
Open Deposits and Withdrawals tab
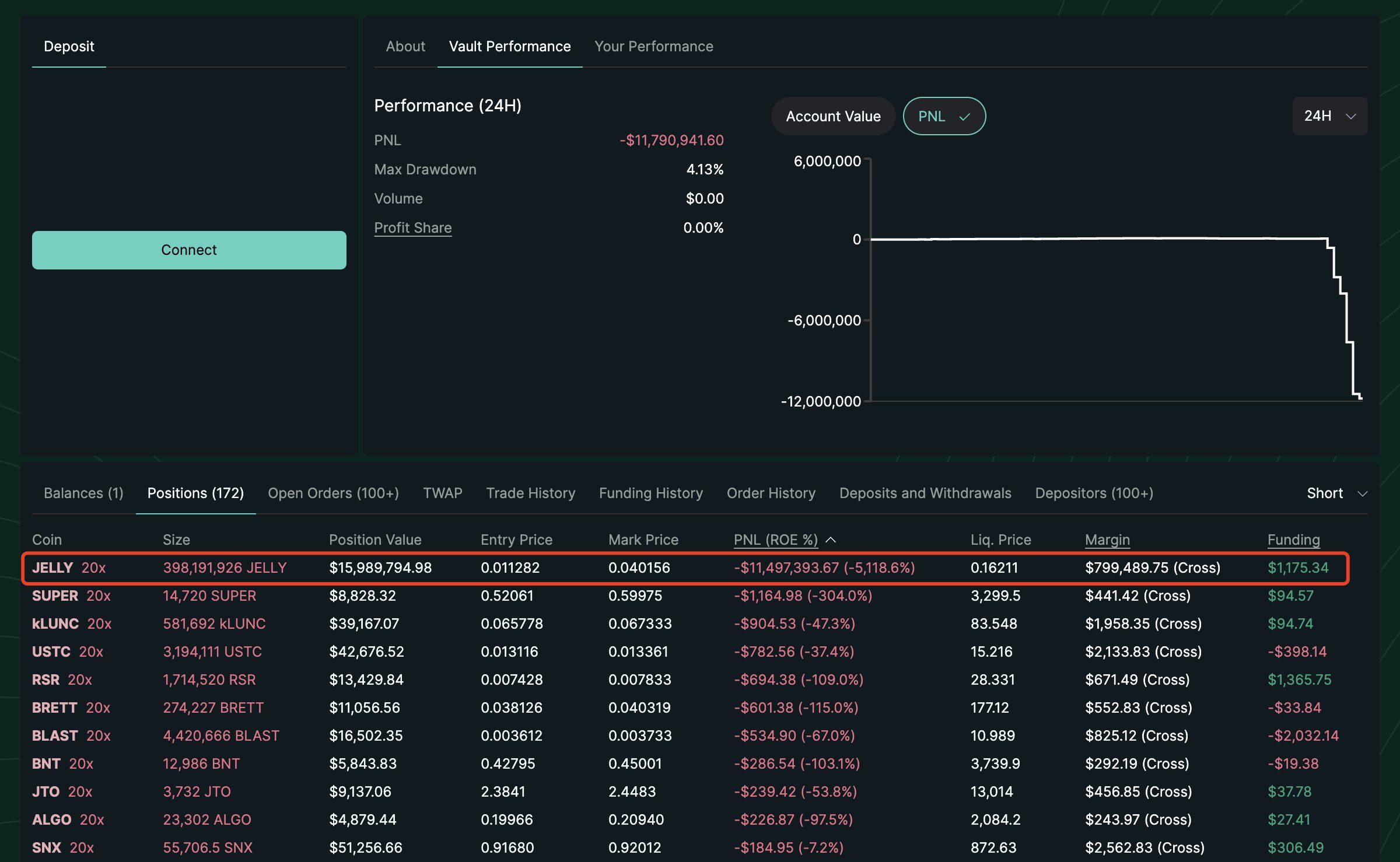pos(925,493)
